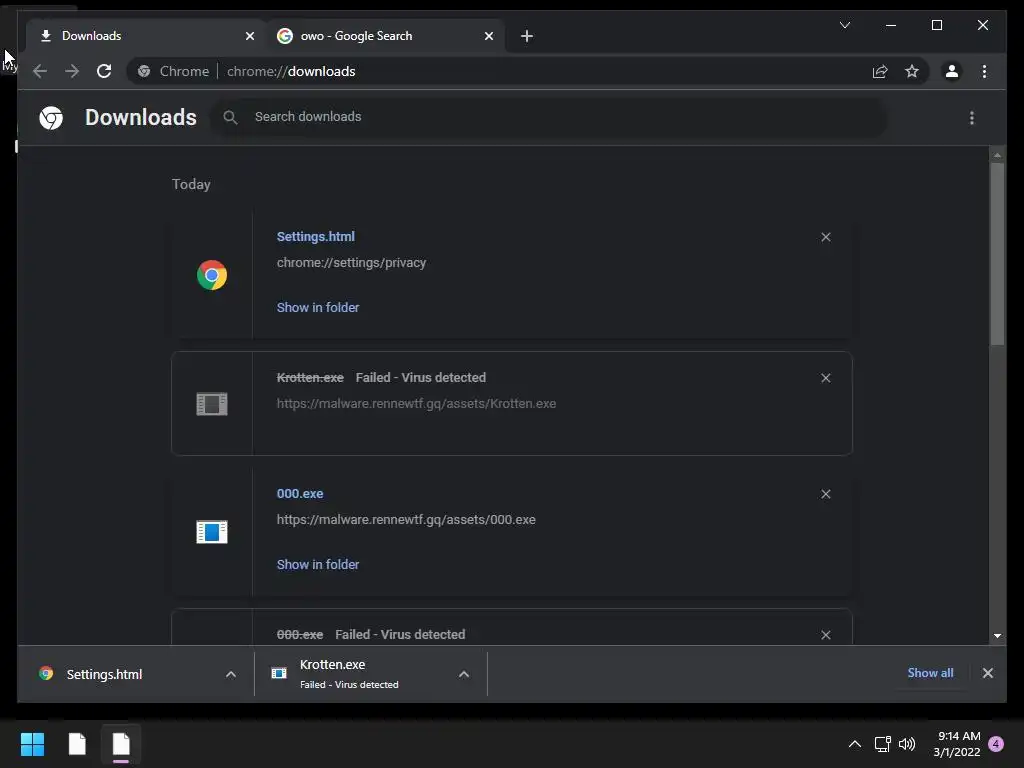Click the downloads page vertical scrollbar thumb

(x=997, y=253)
